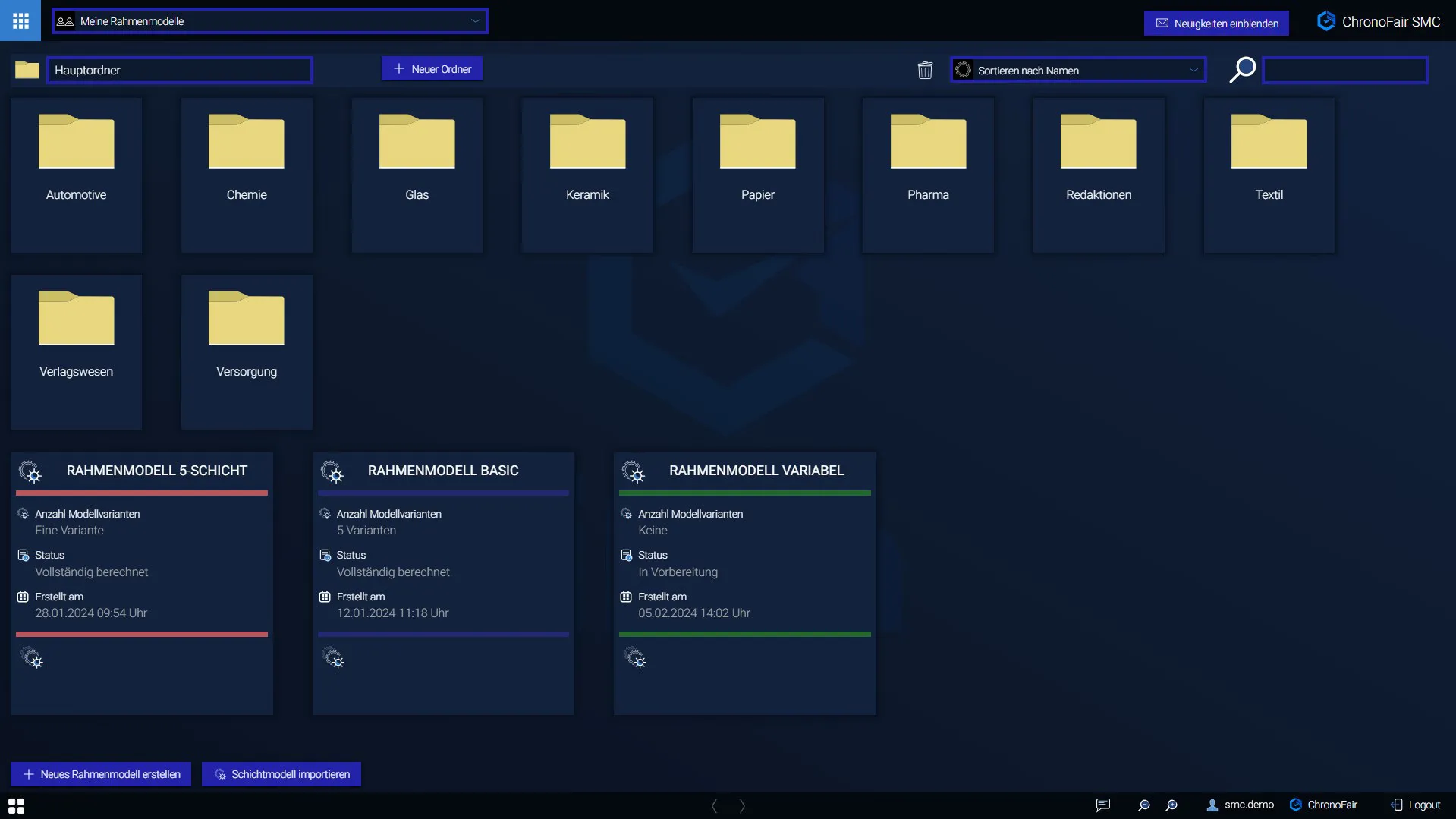Click bottom gear icon on Basic card
Image resolution: width=1456 pixels, height=819 pixels.
[333, 657]
